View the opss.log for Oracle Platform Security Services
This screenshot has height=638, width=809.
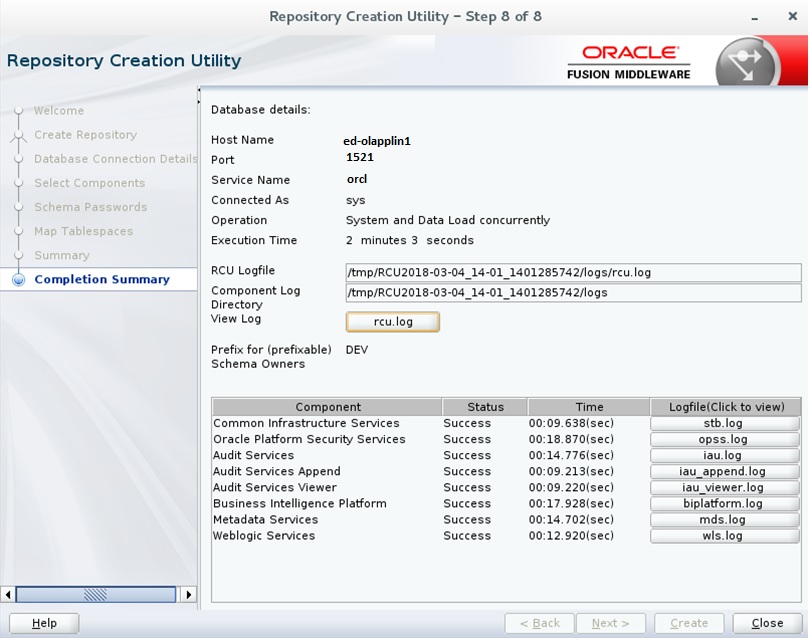723,438
